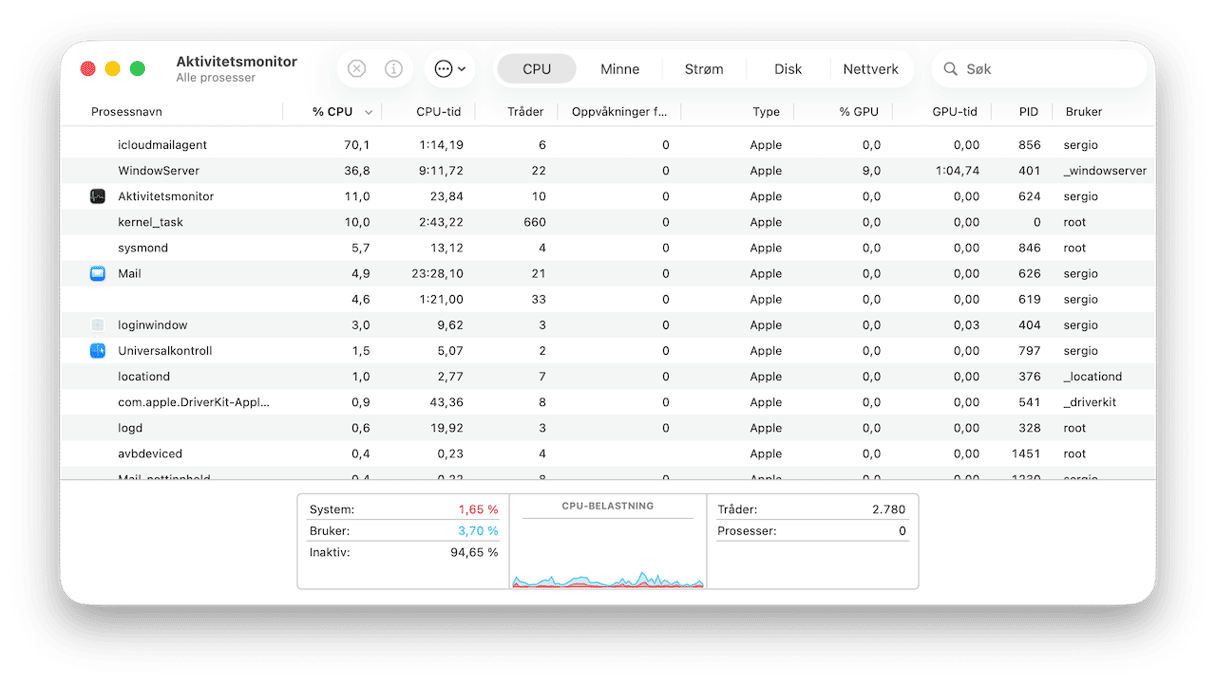This screenshot has height=684, width=1216.
Task: Select the Universalkontroll app icon
Action: click(97, 351)
